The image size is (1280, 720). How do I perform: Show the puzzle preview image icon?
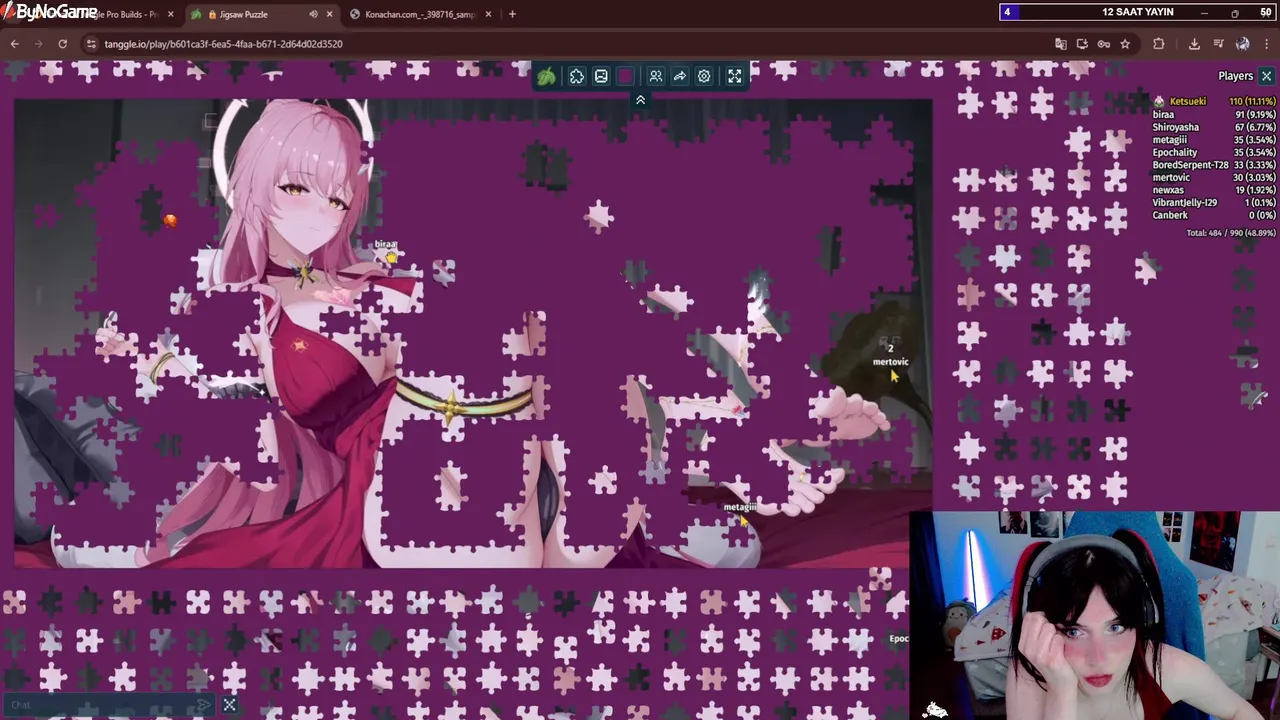pyautogui.click(x=601, y=76)
